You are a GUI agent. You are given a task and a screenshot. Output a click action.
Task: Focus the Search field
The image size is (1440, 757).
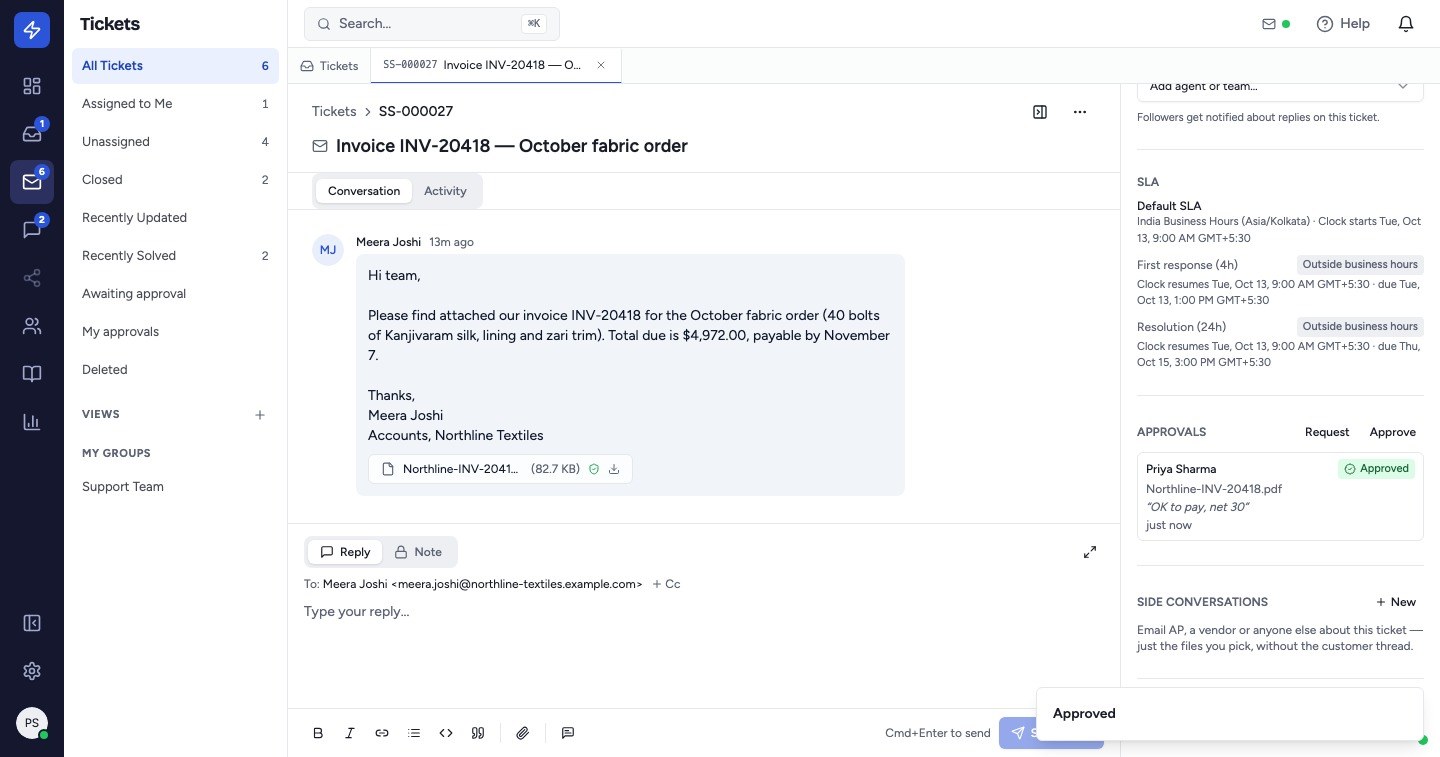point(432,24)
